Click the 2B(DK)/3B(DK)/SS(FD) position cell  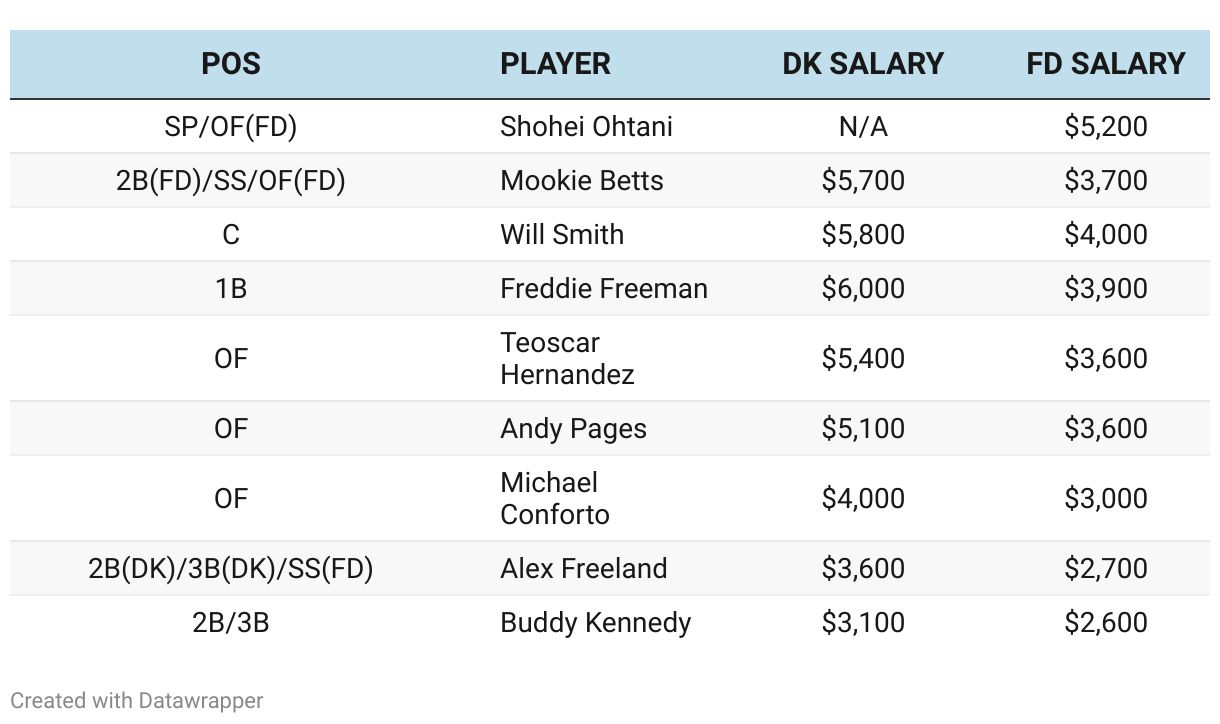pos(231,569)
